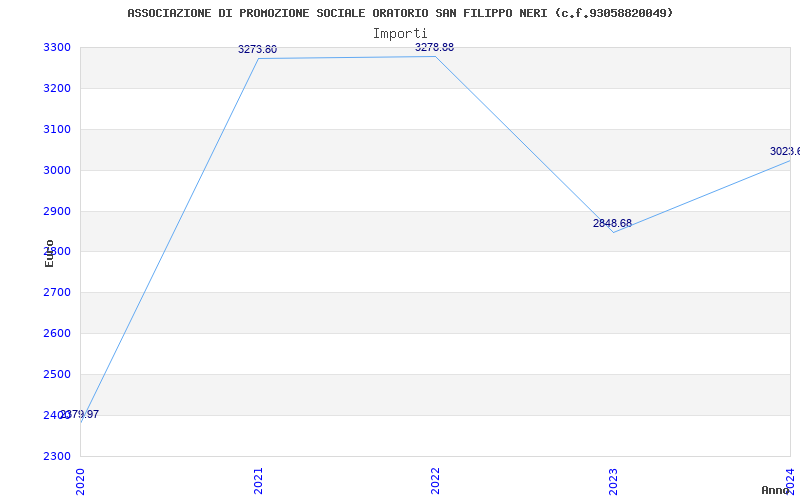Click the Euro y-axis title
This screenshot has width=800, height=500.
click(x=49, y=253)
